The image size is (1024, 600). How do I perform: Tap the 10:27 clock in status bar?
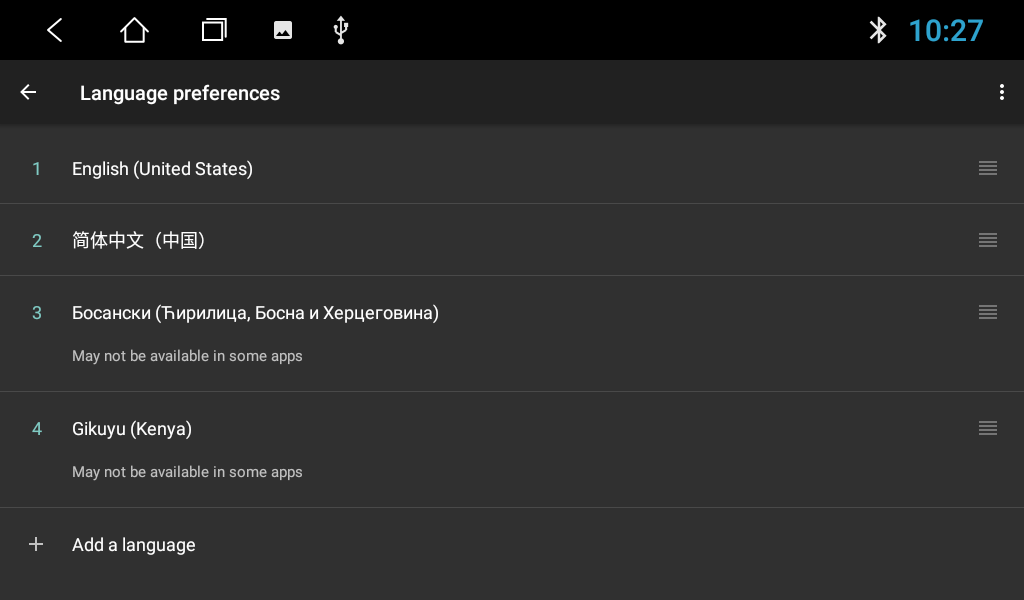pos(945,31)
